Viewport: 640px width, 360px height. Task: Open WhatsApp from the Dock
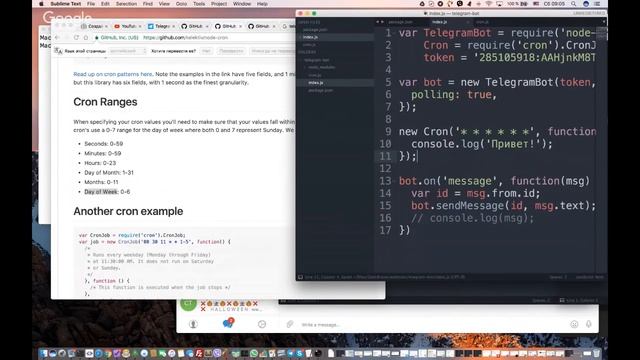pos(254,353)
